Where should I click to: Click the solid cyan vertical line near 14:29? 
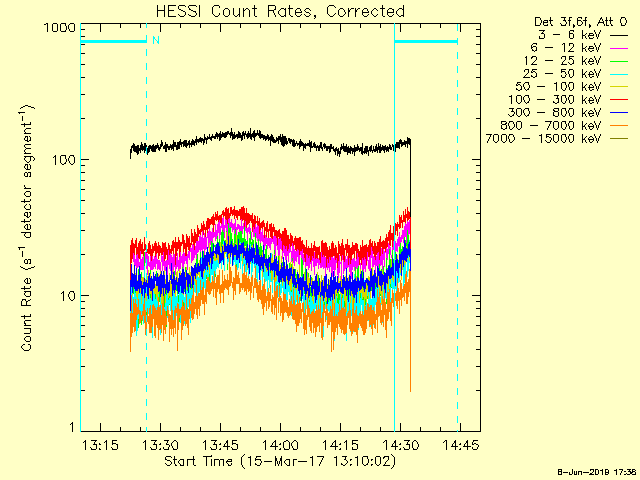tap(395, 229)
